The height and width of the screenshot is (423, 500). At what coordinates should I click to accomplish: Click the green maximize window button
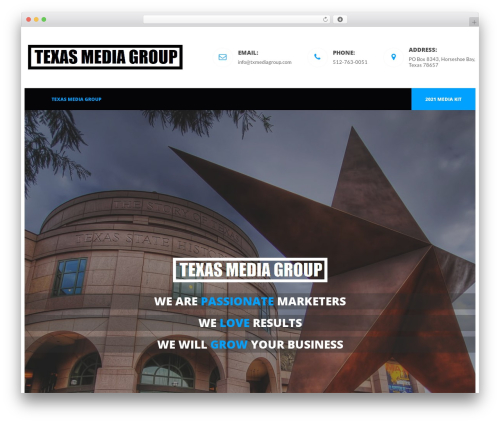pos(44,19)
